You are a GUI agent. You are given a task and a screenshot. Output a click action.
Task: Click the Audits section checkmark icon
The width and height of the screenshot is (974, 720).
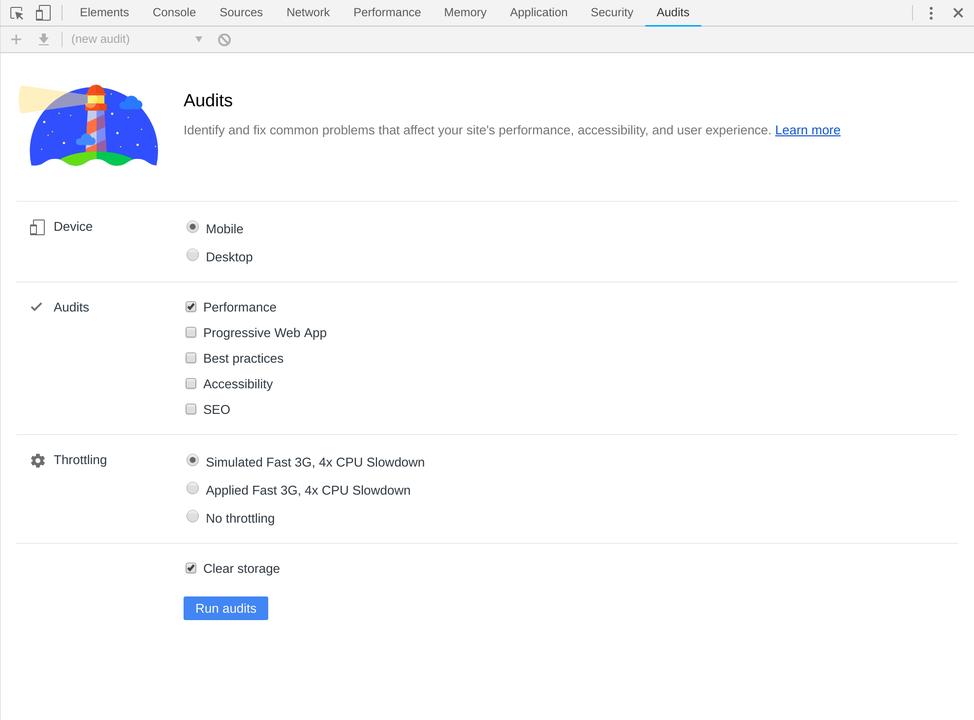click(37, 307)
